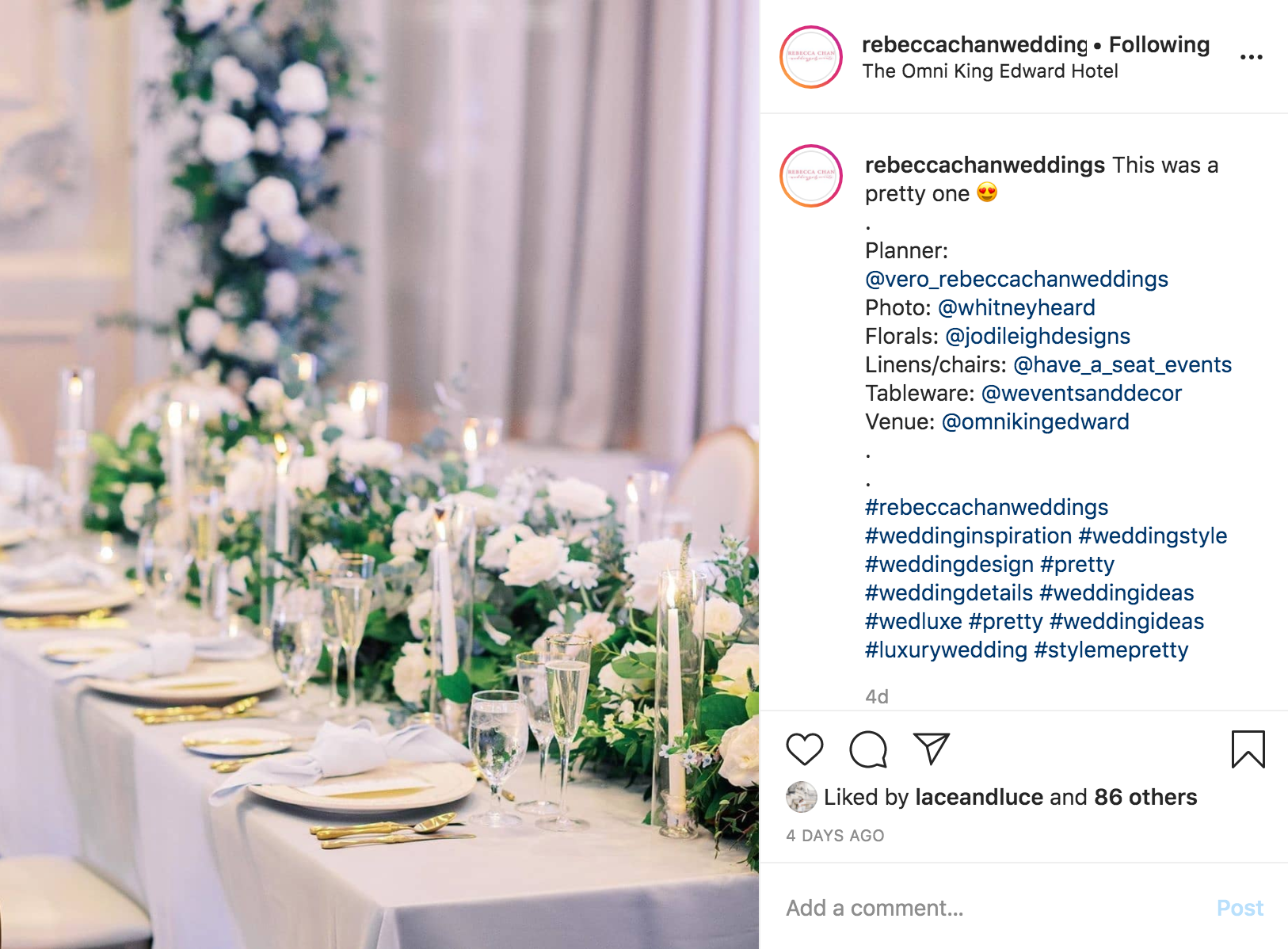
Task: Like the post with the heart icon
Action: tap(804, 749)
